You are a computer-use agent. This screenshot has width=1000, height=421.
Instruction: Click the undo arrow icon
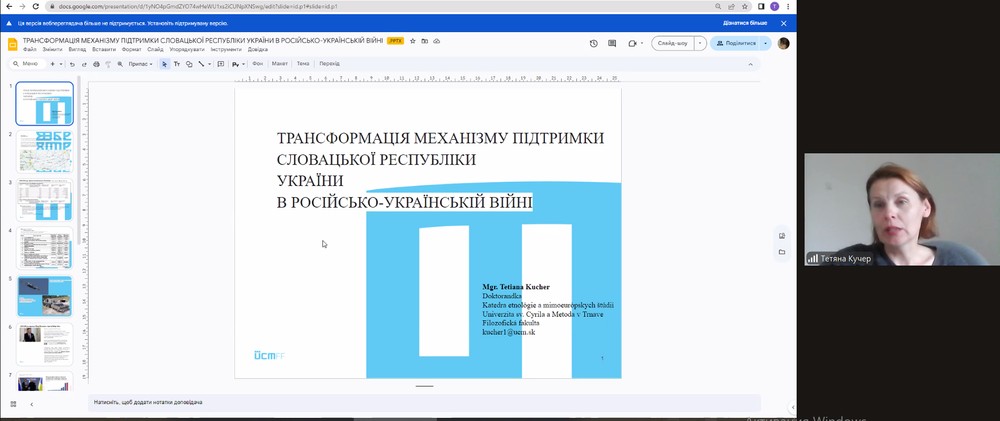[71, 64]
